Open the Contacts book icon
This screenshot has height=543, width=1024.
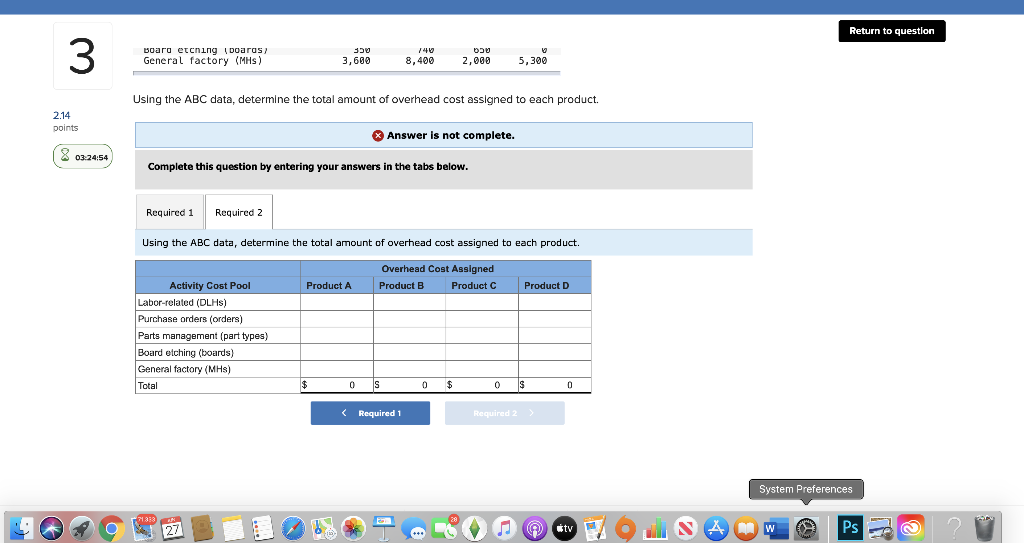[x=202, y=528]
